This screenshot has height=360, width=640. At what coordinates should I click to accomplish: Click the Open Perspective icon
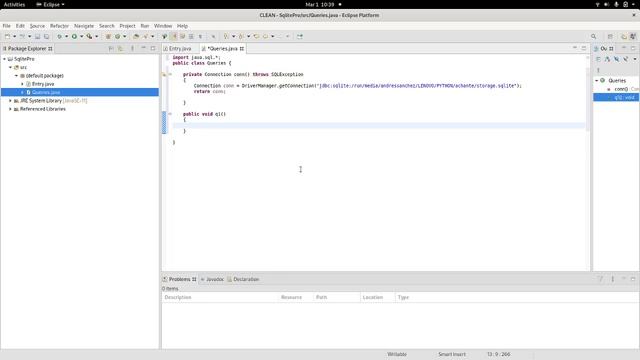[610, 36]
